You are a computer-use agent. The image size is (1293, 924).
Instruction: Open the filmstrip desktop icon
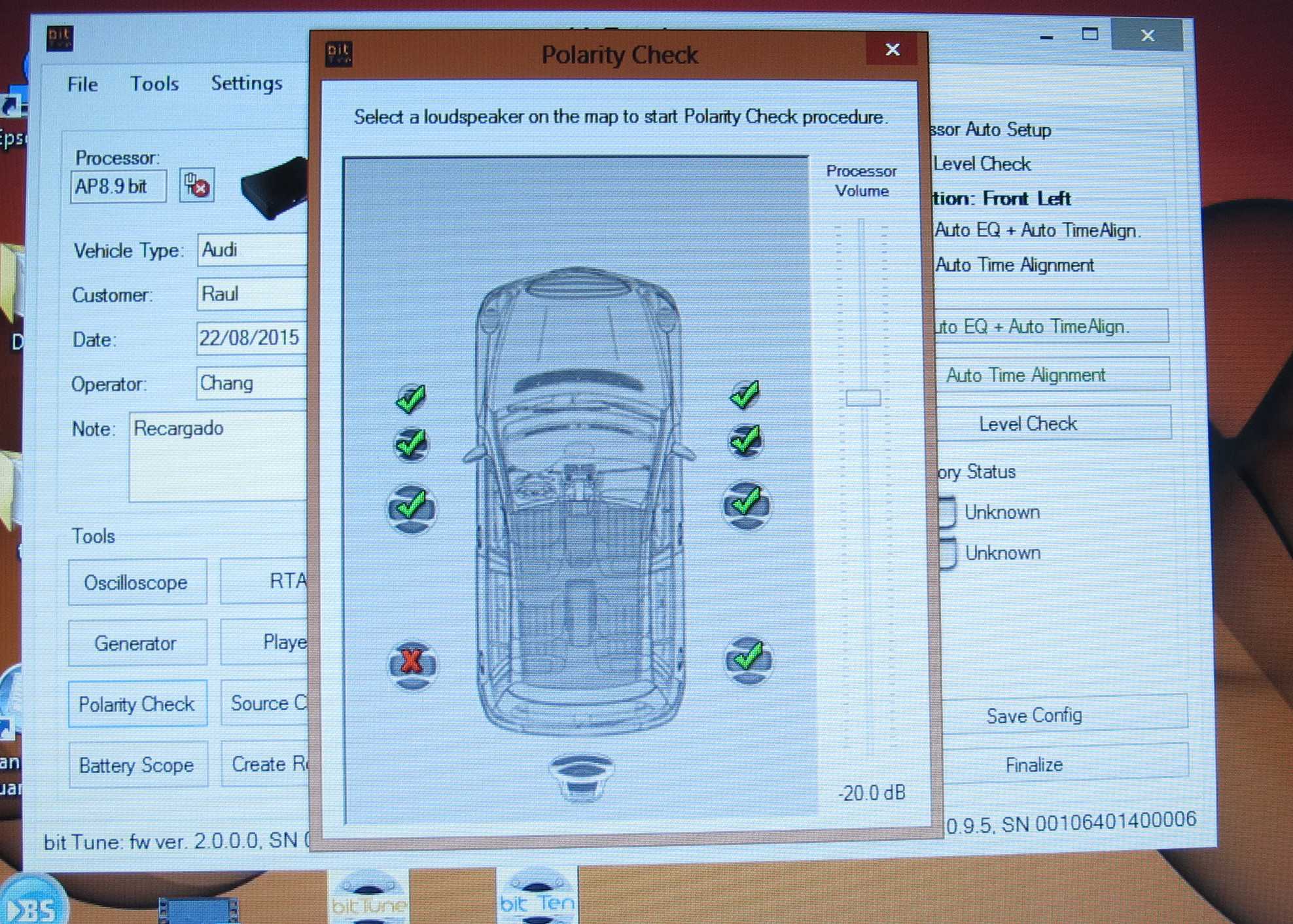tap(198, 911)
